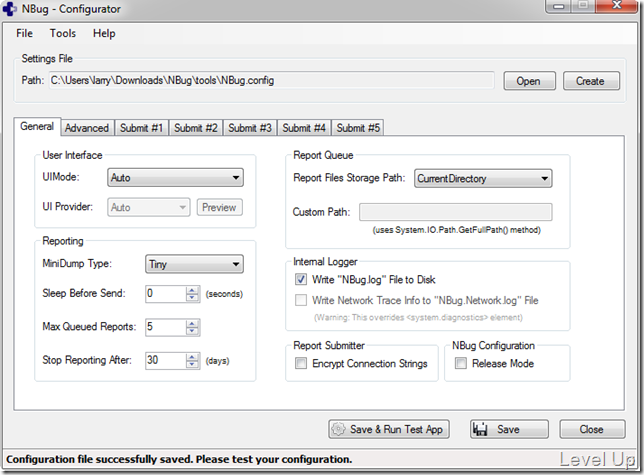Open the Tools menu

click(x=62, y=33)
